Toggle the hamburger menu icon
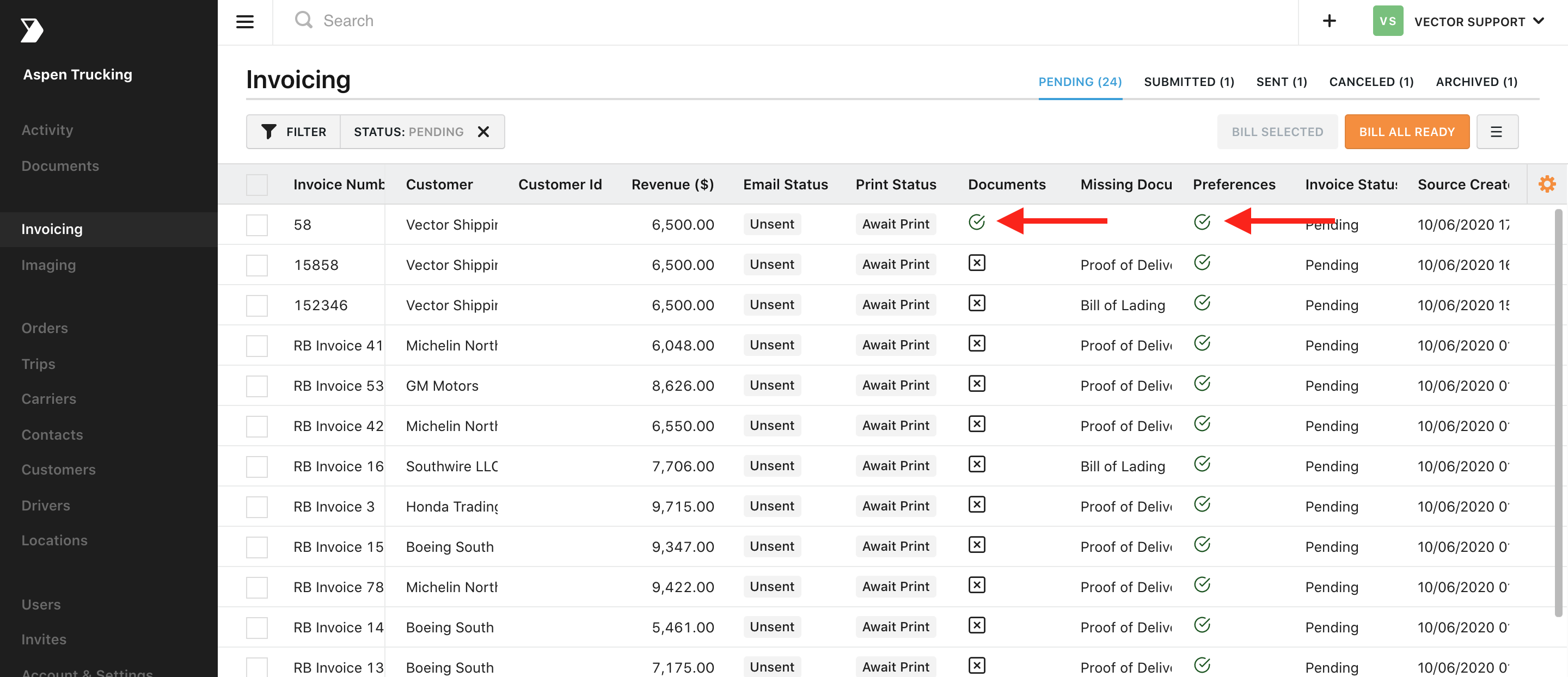 (244, 22)
